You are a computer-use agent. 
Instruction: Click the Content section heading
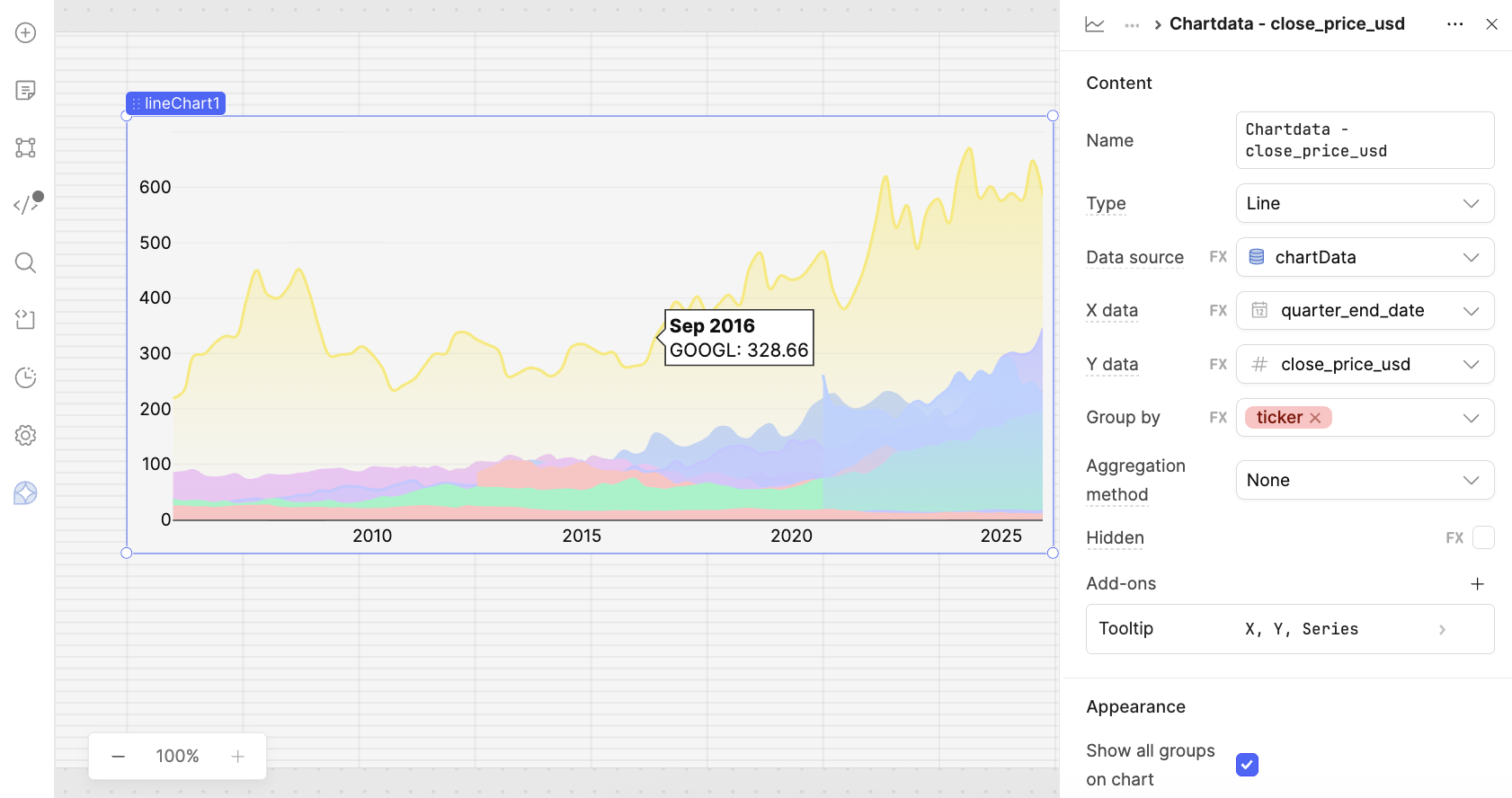pos(1118,84)
